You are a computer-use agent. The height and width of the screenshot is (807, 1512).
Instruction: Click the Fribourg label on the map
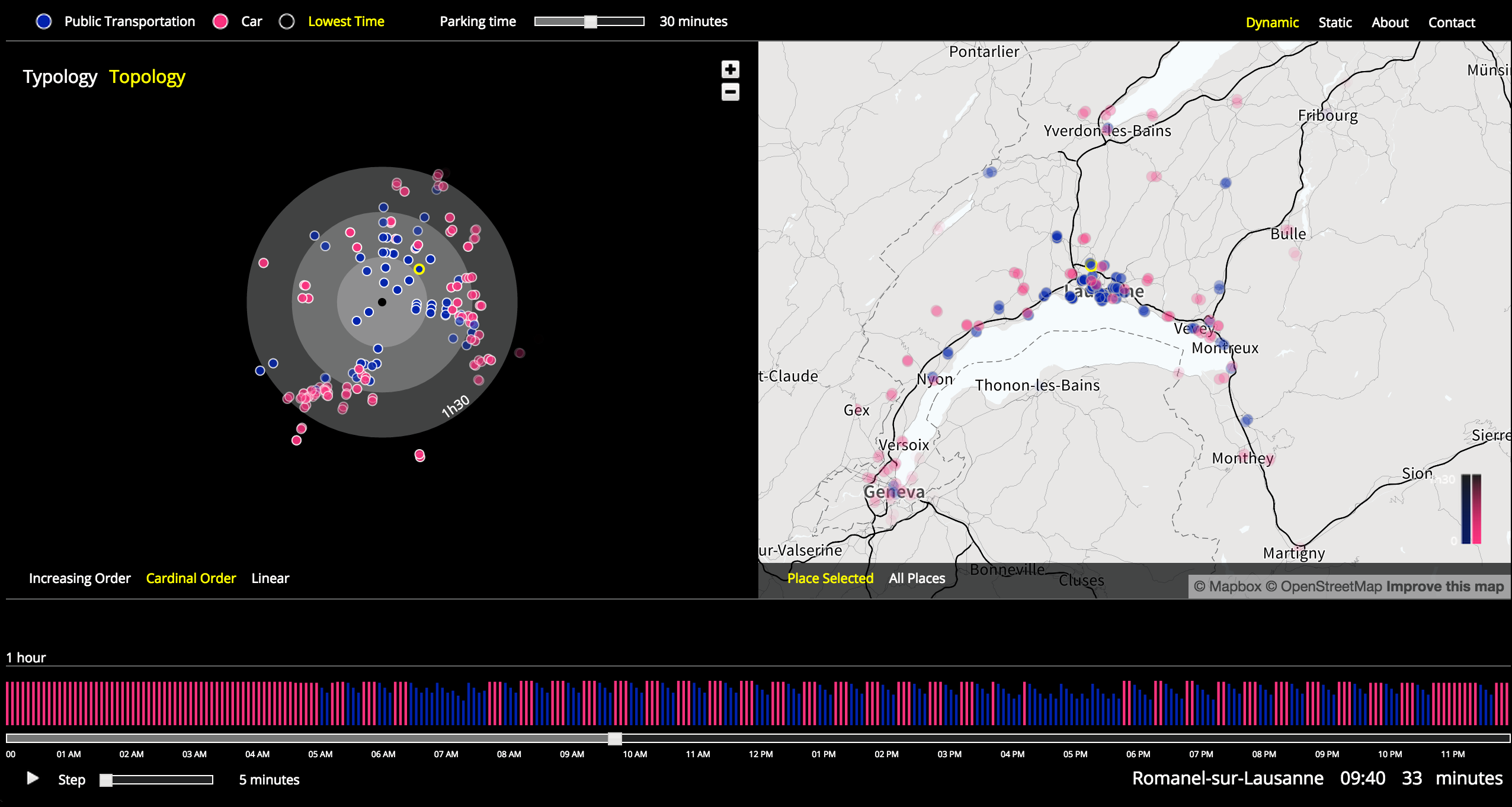coord(1328,116)
